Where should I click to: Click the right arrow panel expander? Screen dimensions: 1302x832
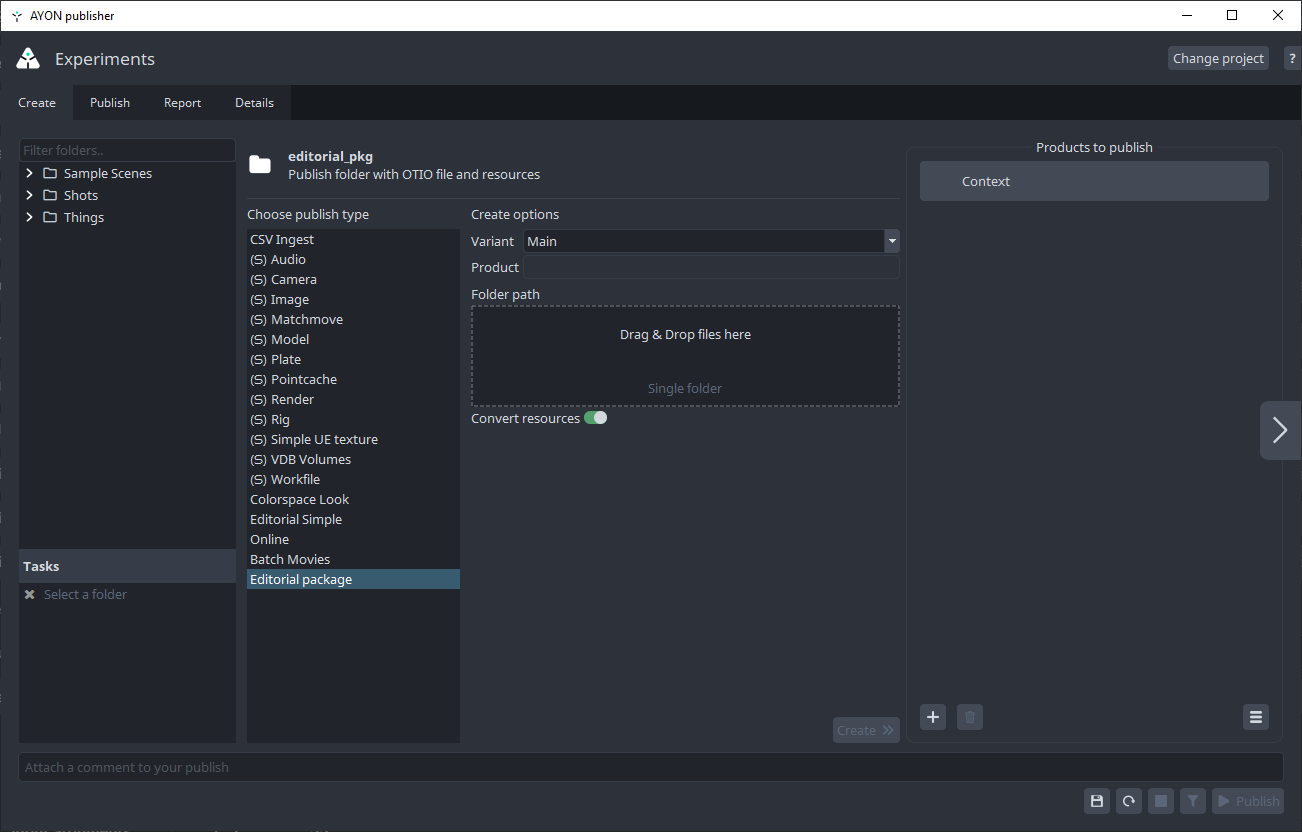pyautogui.click(x=1280, y=430)
